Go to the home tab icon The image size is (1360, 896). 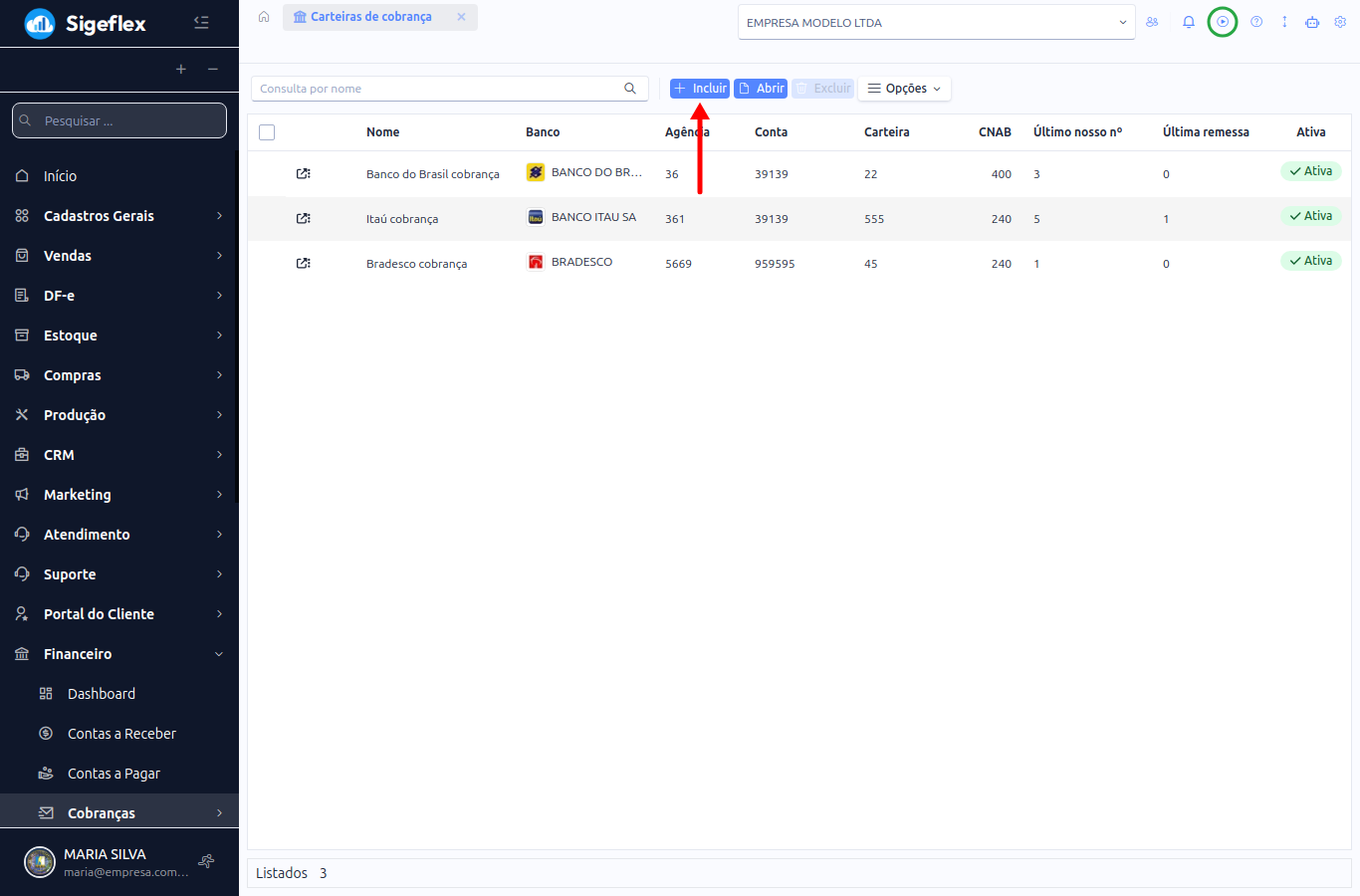[264, 17]
